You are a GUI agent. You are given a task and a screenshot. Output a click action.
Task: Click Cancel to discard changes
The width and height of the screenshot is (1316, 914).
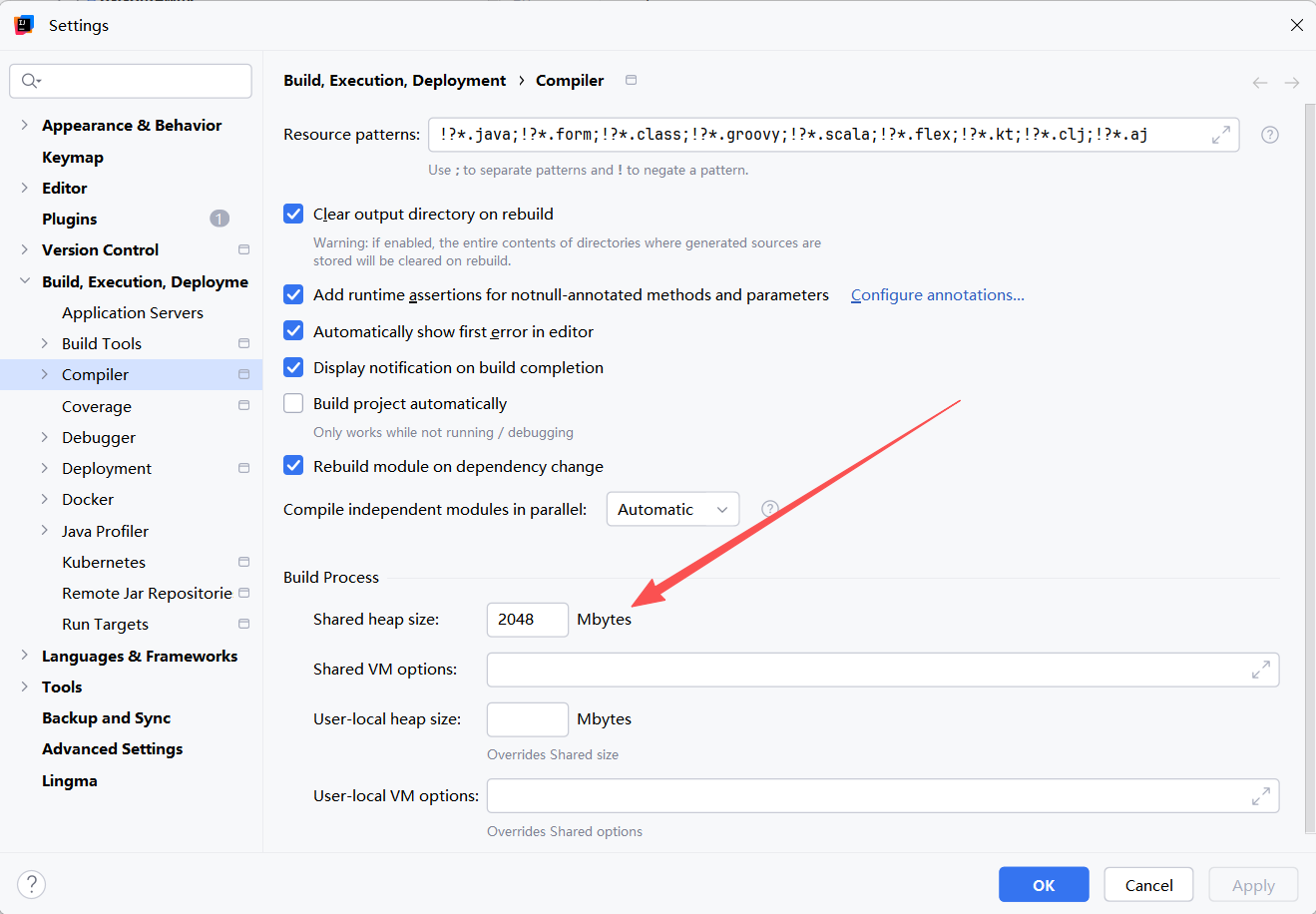pyautogui.click(x=1149, y=885)
